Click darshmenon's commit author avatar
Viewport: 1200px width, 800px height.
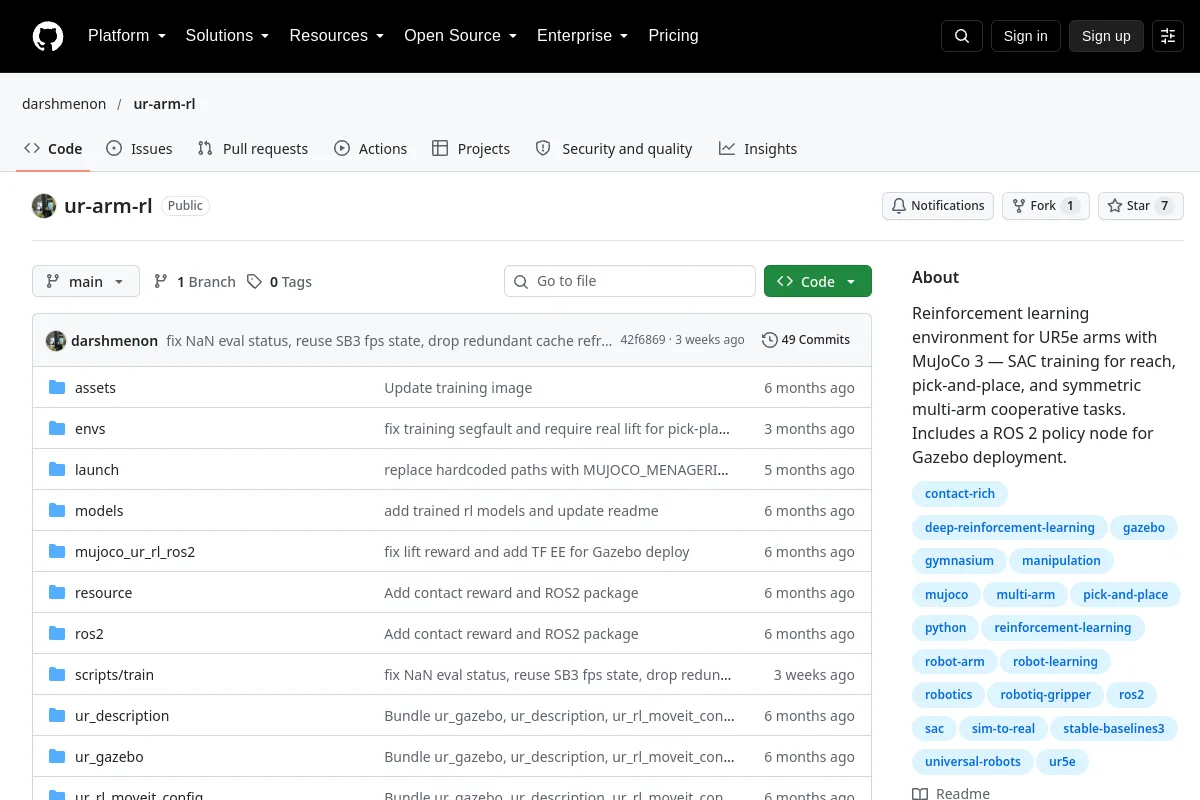(56, 340)
